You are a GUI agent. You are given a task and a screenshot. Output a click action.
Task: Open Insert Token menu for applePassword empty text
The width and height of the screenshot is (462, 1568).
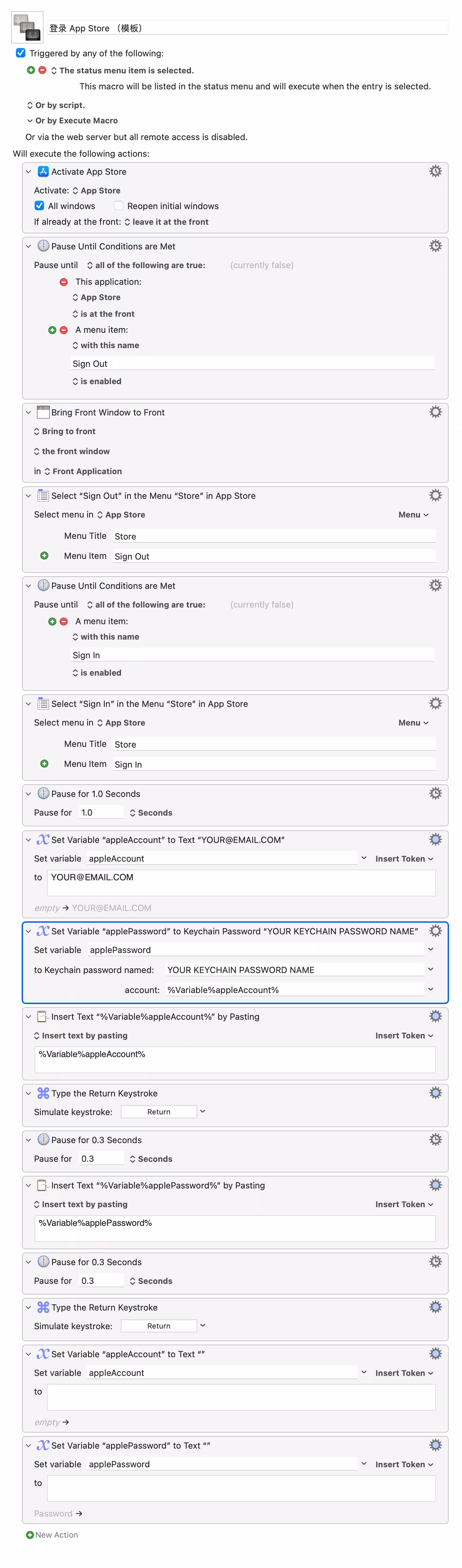[404, 1465]
